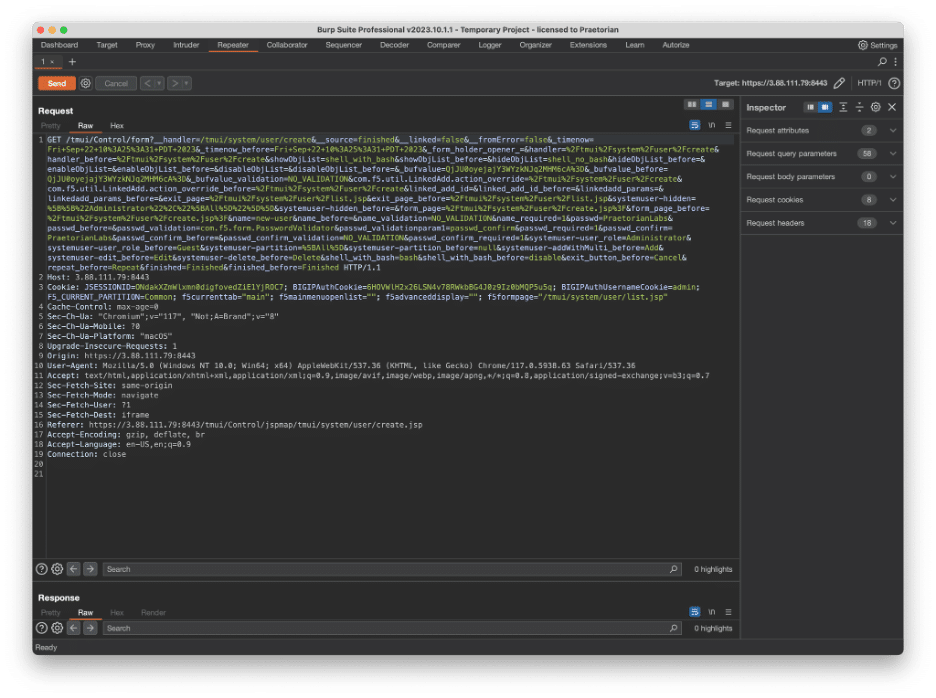
Task: Go to previous request in history
Action: 147,84
